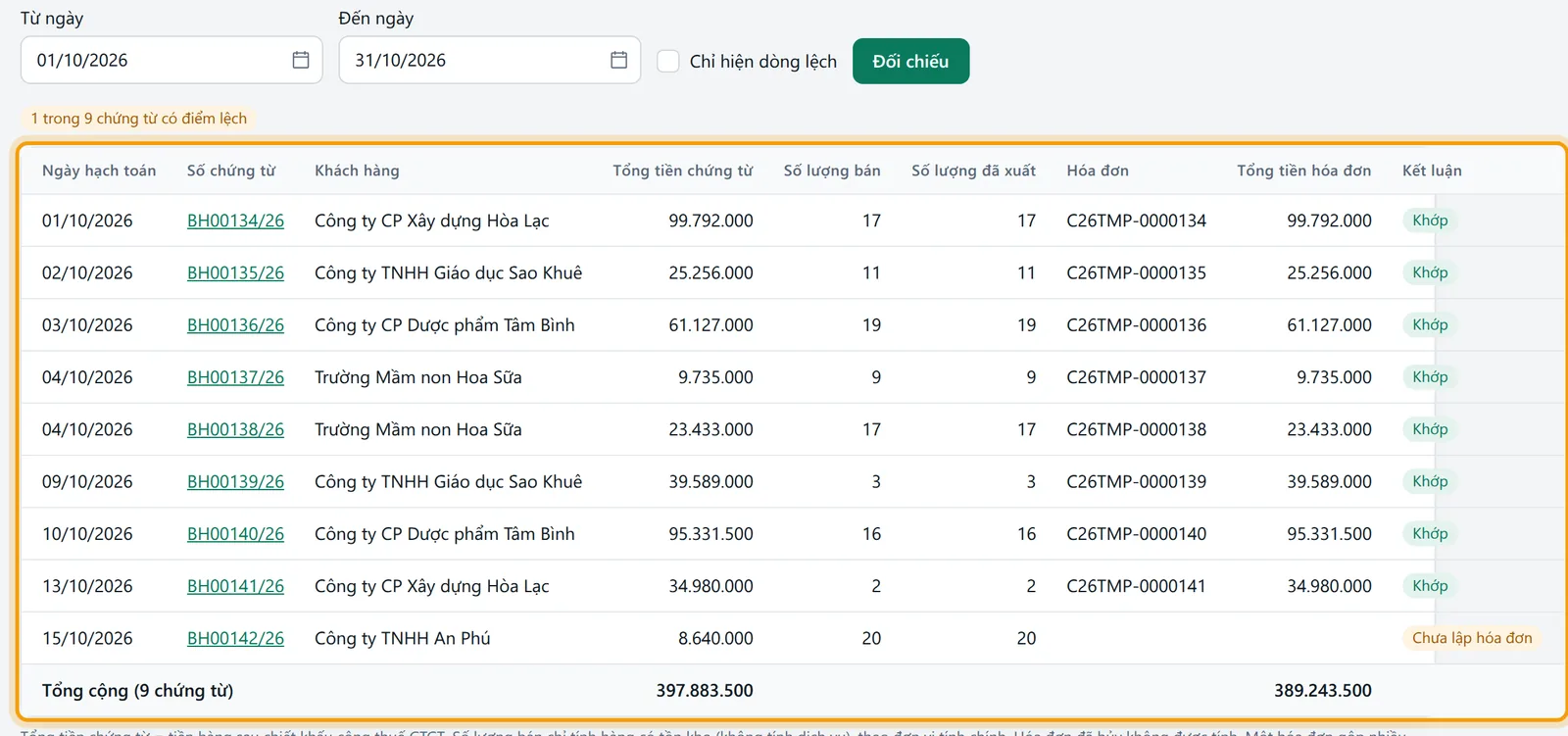Click amount 95.331.500 in Tổng tiền chứng từ column

(710, 534)
